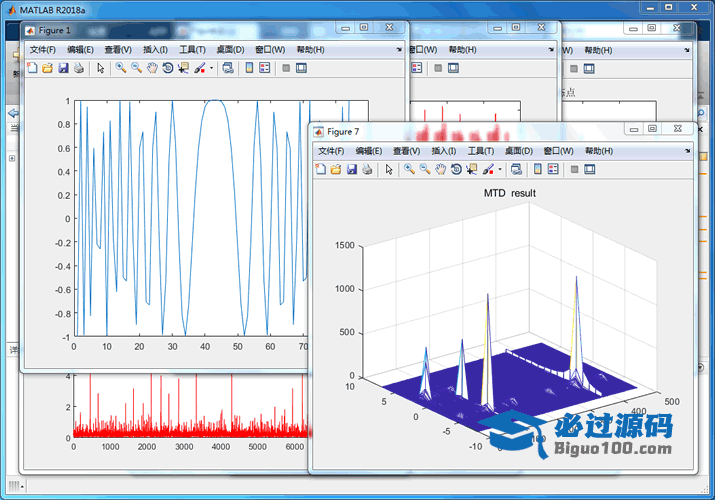The image size is (715, 500).
Task: Click dock arrow in Figure 7 menu bar
Action: tap(688, 151)
